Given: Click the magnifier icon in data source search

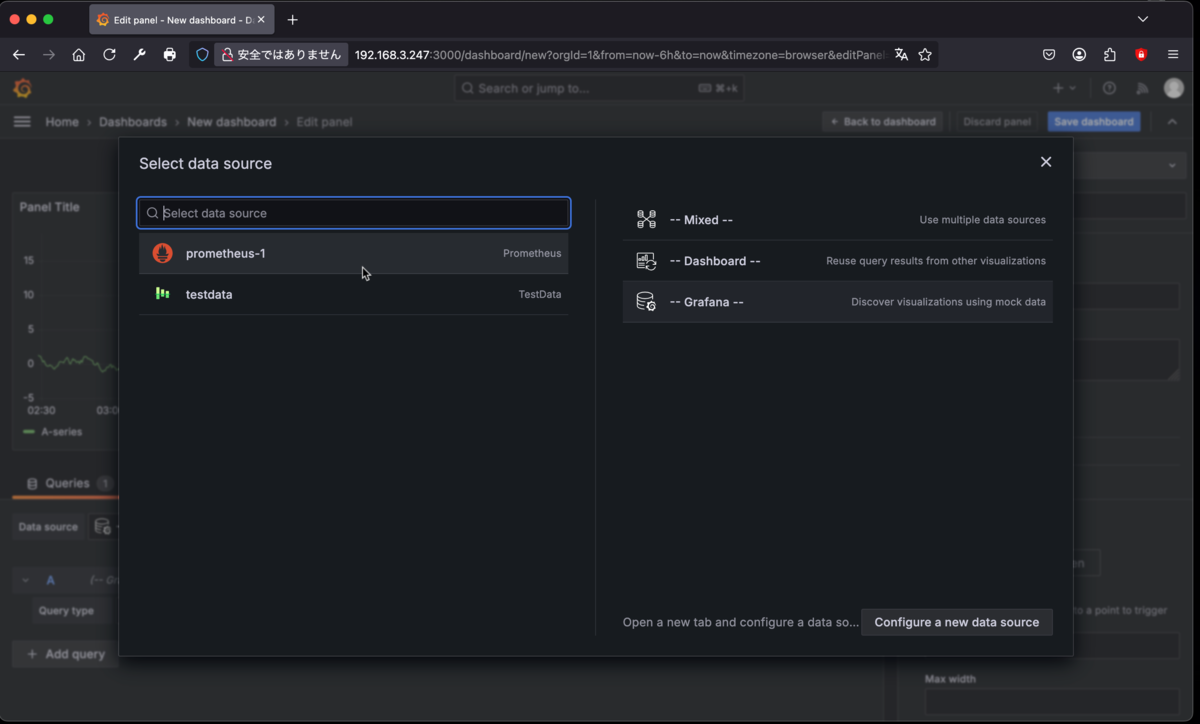Looking at the screenshot, I should pyautogui.click(x=152, y=213).
